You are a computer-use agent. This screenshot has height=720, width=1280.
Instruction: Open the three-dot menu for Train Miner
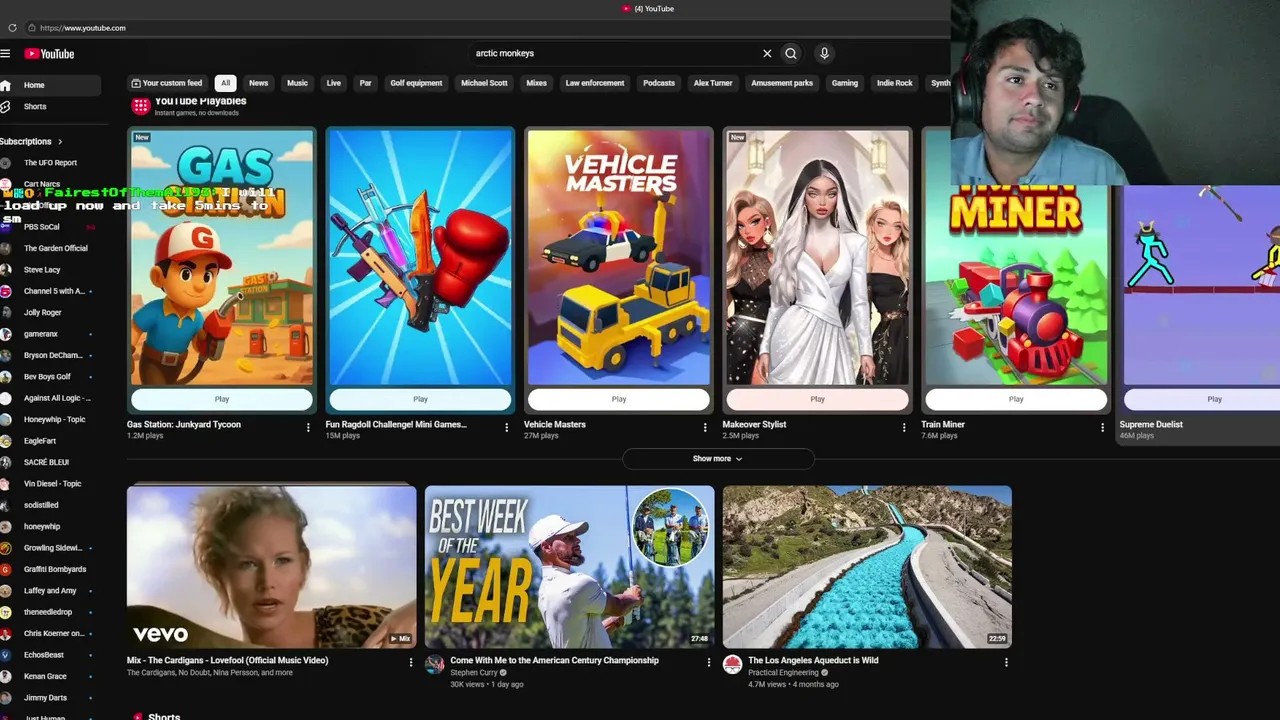pyautogui.click(x=1102, y=428)
